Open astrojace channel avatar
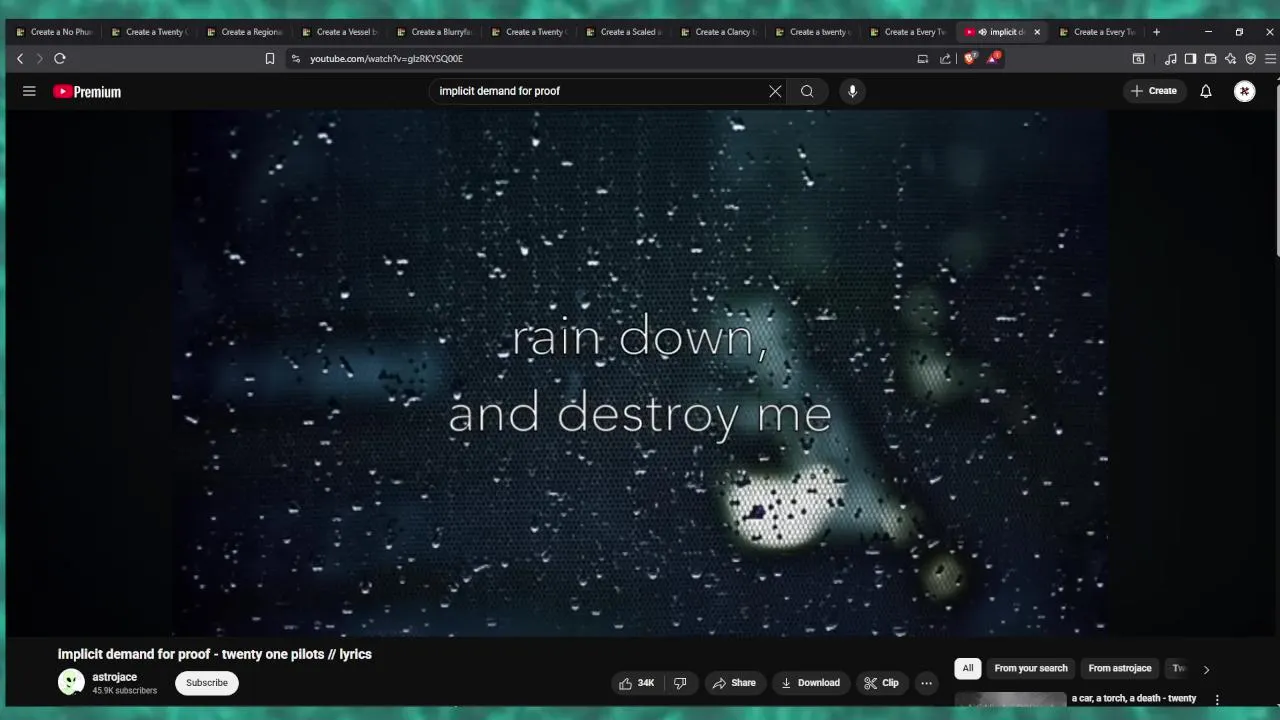Viewport: 1280px width, 720px height. coord(71,683)
